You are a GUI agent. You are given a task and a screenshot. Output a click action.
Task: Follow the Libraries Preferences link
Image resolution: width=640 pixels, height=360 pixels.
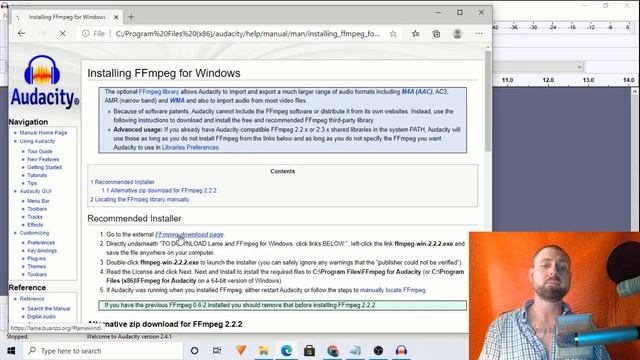point(190,147)
